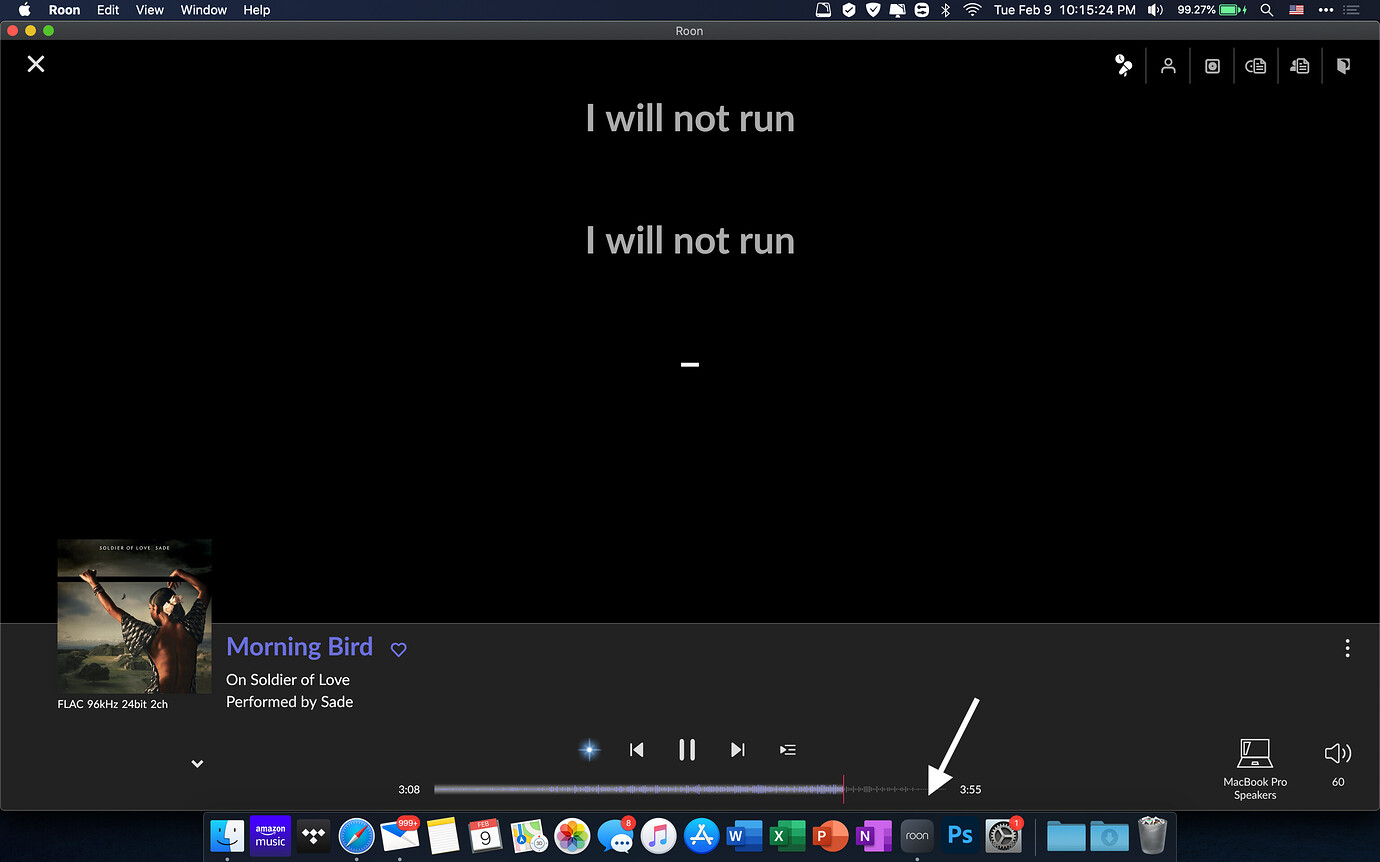Viewport: 1380px width, 862px height.
Task: Pause playback with the pause button
Action: point(687,749)
